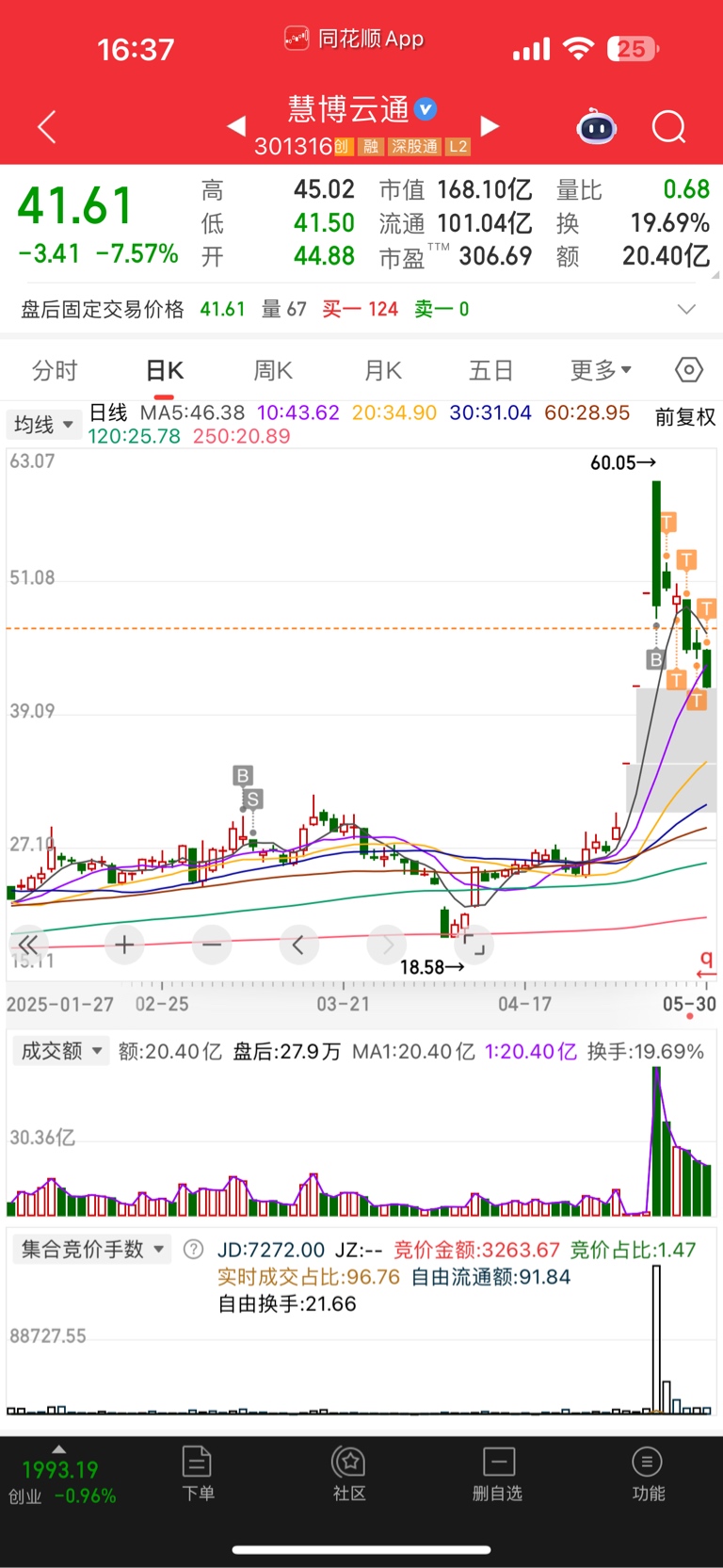723x1568 pixels.
Task: Tap the MA5:46.38 label
Action: tap(192, 412)
